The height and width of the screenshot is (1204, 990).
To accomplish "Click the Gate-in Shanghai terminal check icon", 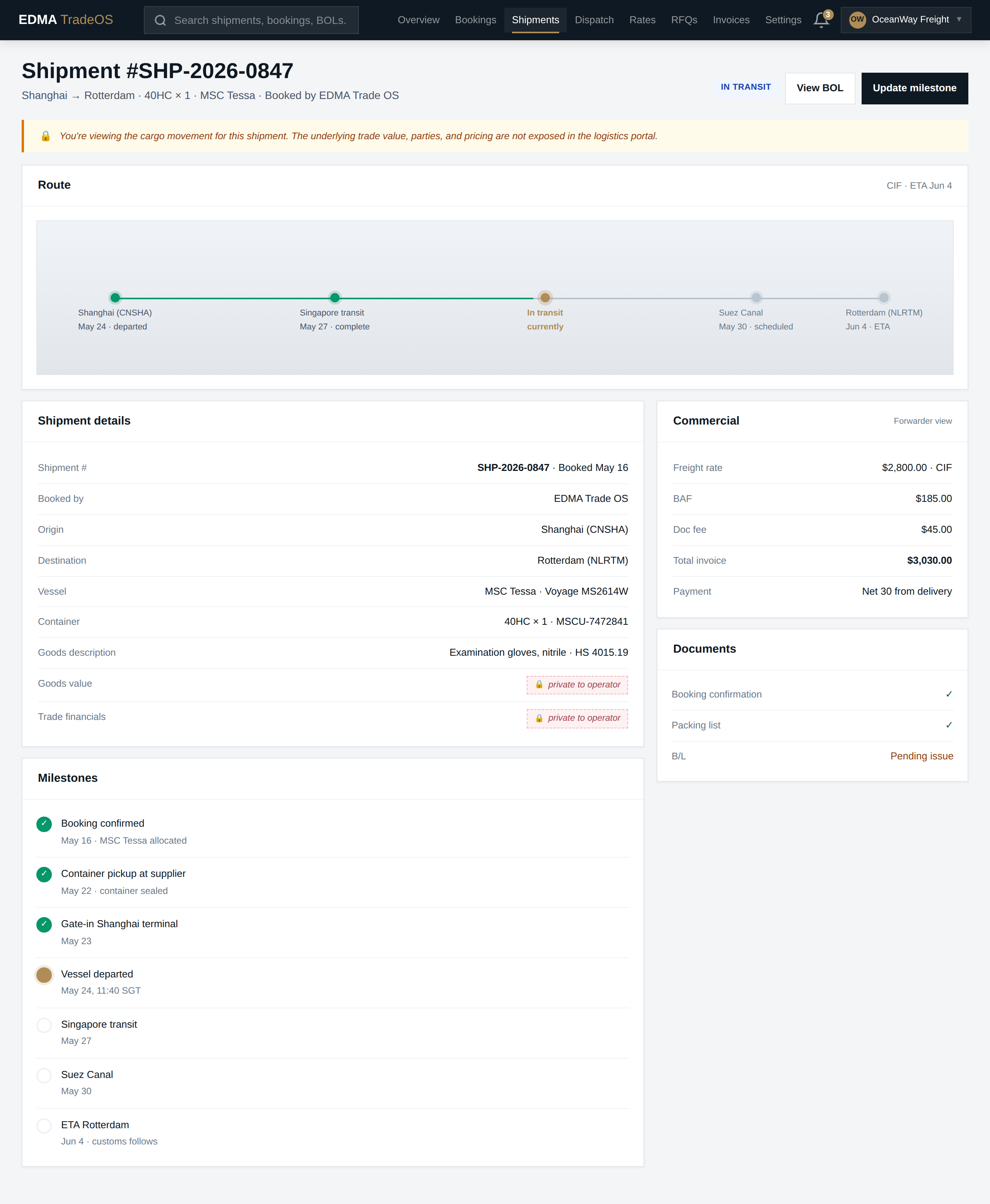I will (x=44, y=924).
